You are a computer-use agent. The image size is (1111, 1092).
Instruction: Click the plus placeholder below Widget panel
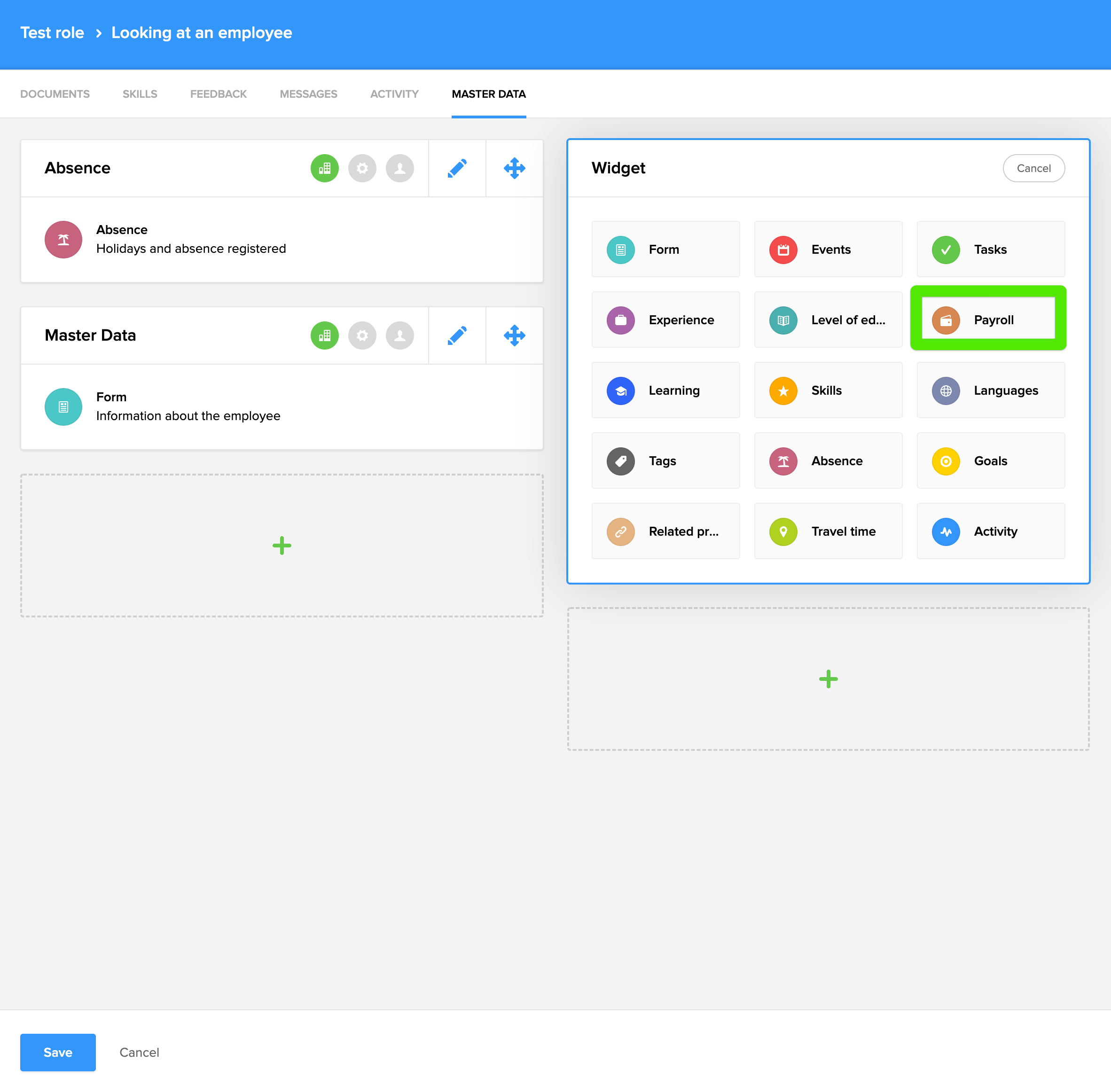828,679
